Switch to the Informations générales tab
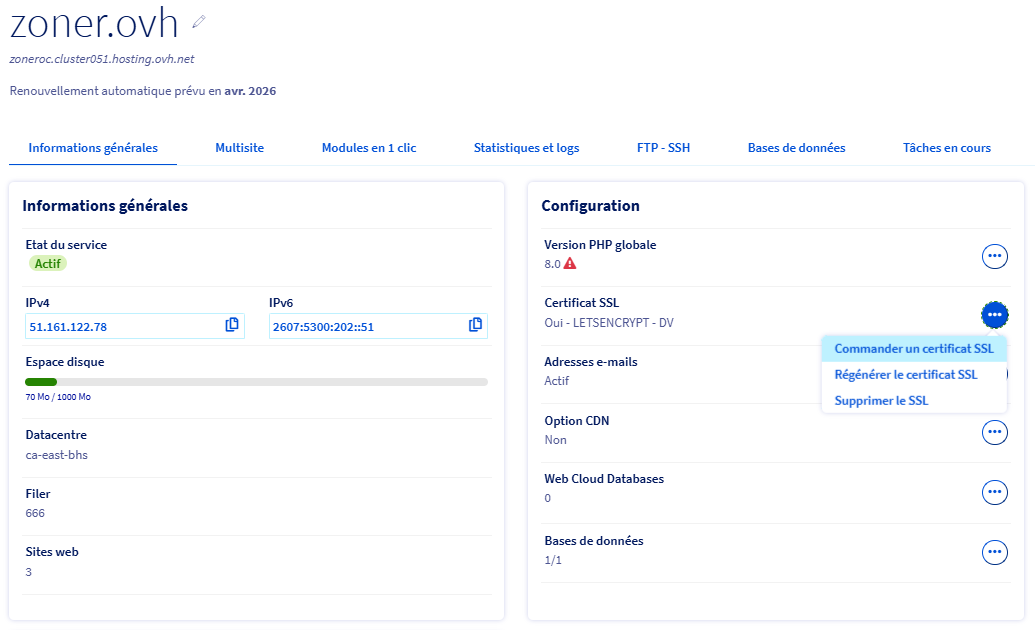This screenshot has height=630, width=1035. point(93,148)
